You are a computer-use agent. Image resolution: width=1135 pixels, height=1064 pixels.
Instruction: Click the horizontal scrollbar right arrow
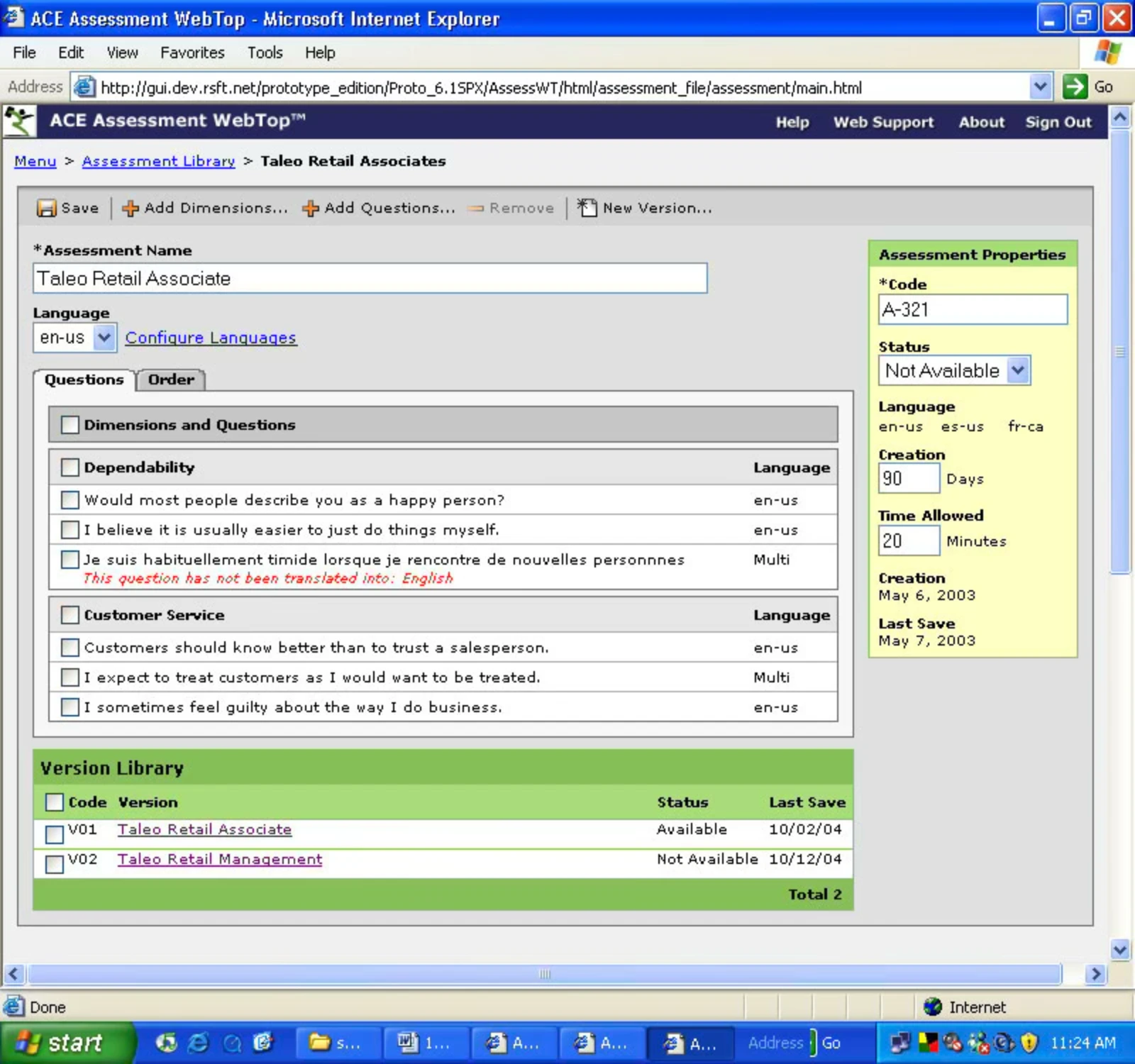(x=1096, y=974)
